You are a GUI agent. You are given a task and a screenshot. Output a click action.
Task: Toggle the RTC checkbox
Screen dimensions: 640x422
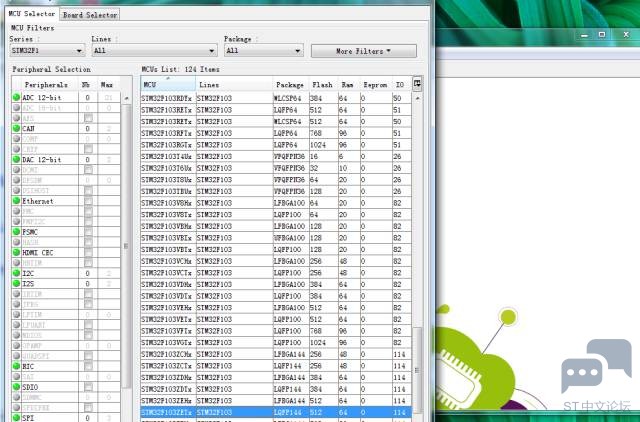coord(88,366)
